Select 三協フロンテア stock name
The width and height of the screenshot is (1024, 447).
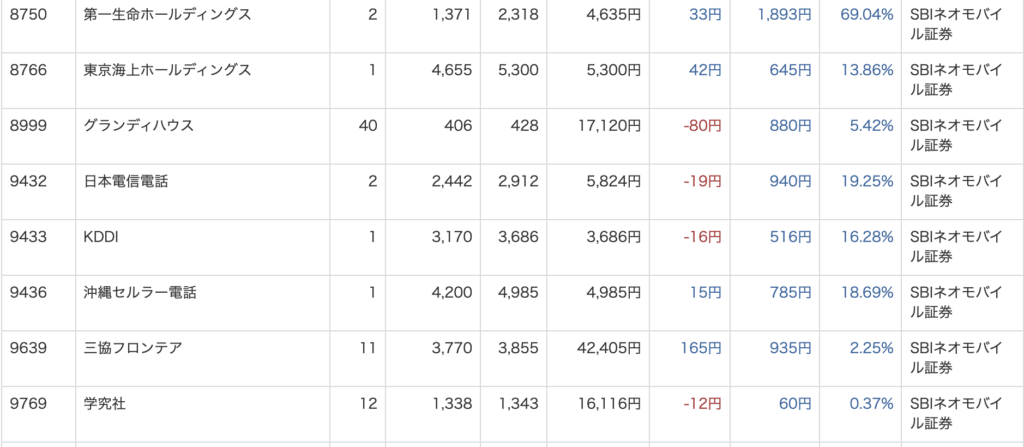click(x=133, y=348)
